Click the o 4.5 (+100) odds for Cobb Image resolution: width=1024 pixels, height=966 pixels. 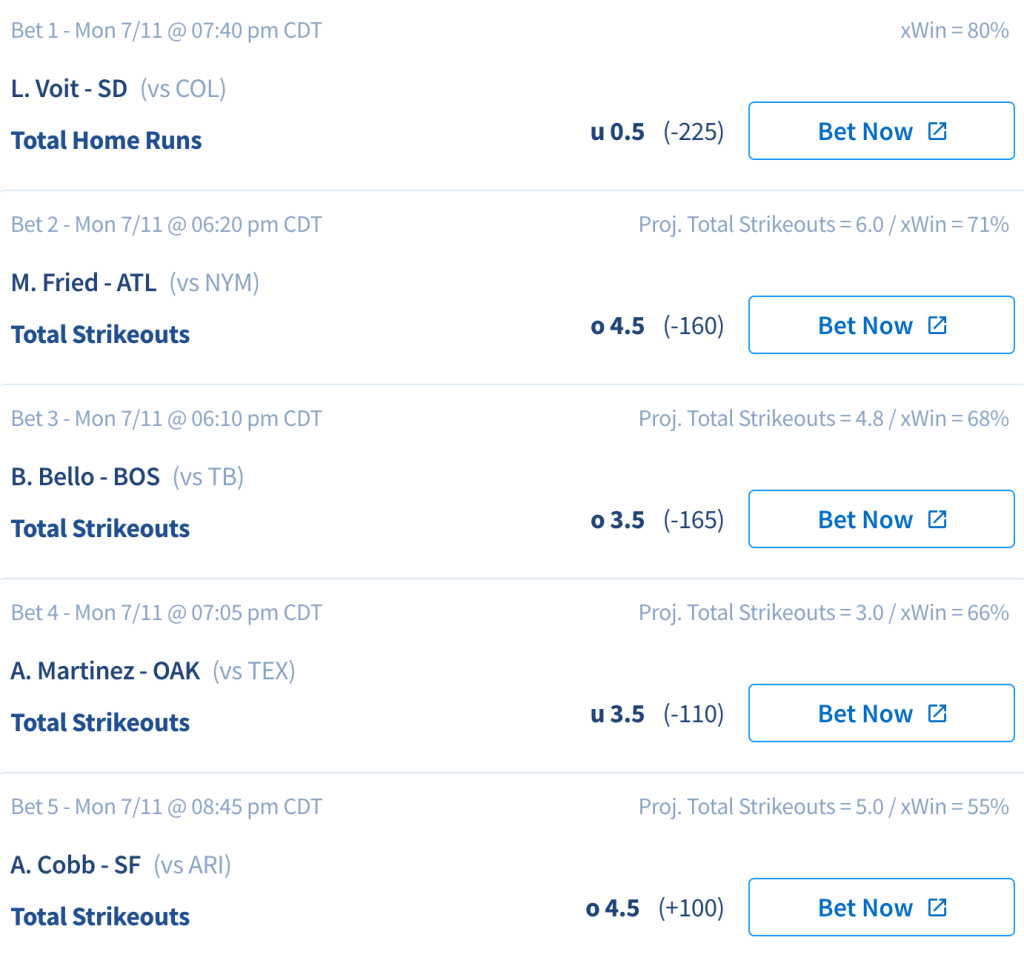654,908
